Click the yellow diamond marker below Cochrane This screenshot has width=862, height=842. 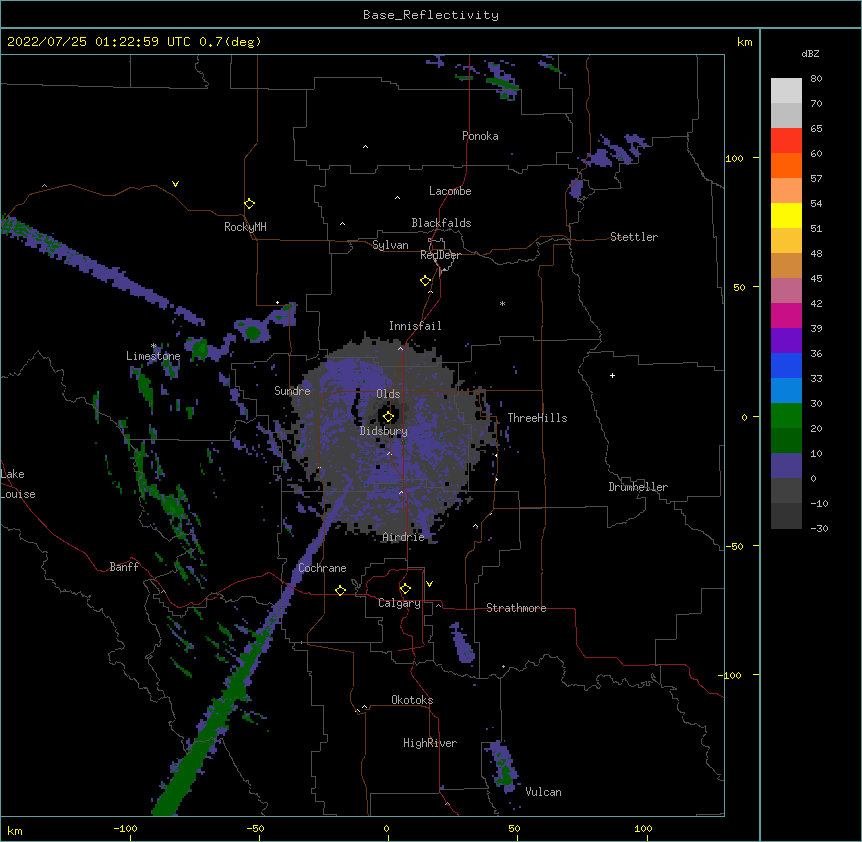tap(340, 590)
